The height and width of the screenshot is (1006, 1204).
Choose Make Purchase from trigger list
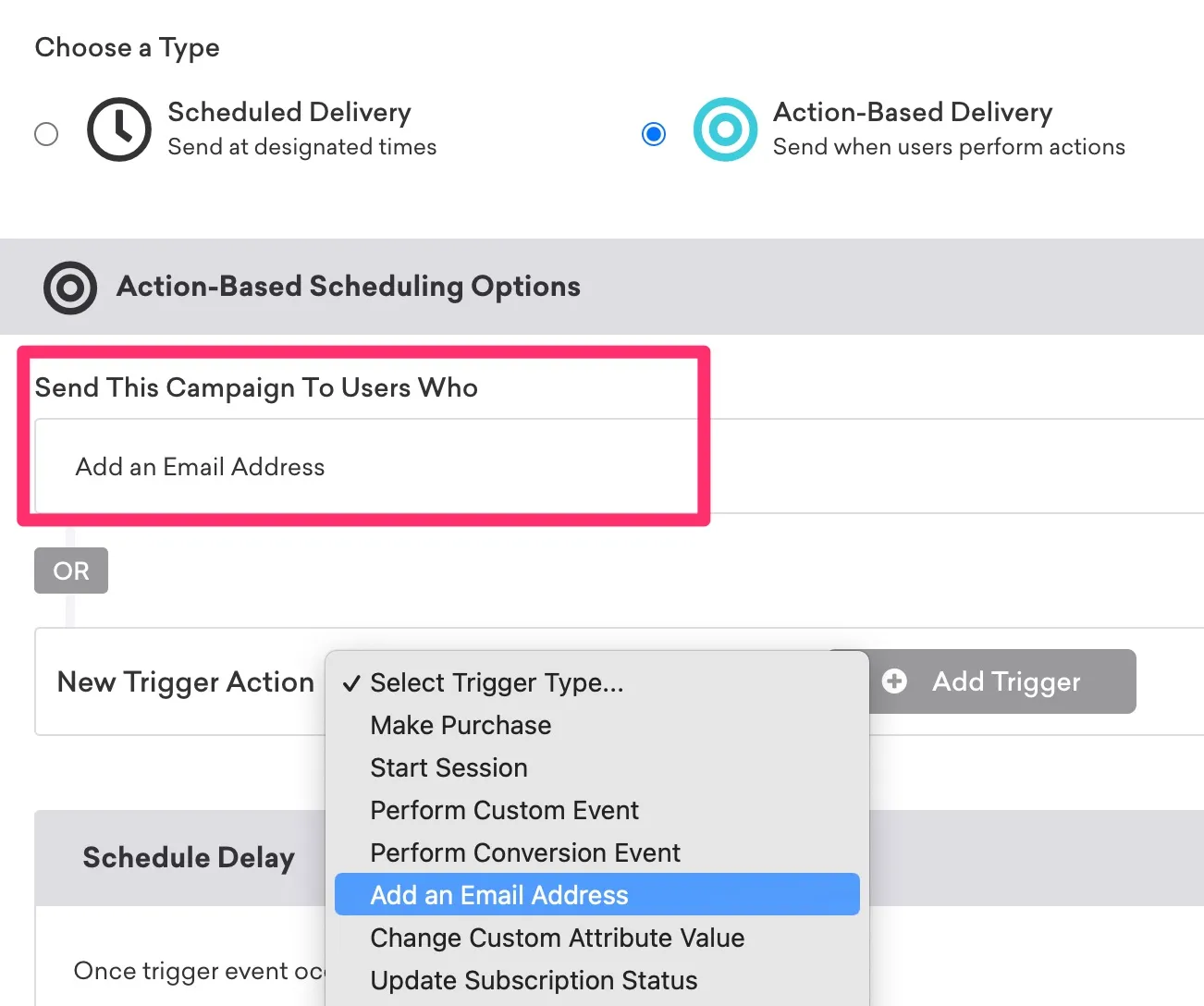click(597, 725)
